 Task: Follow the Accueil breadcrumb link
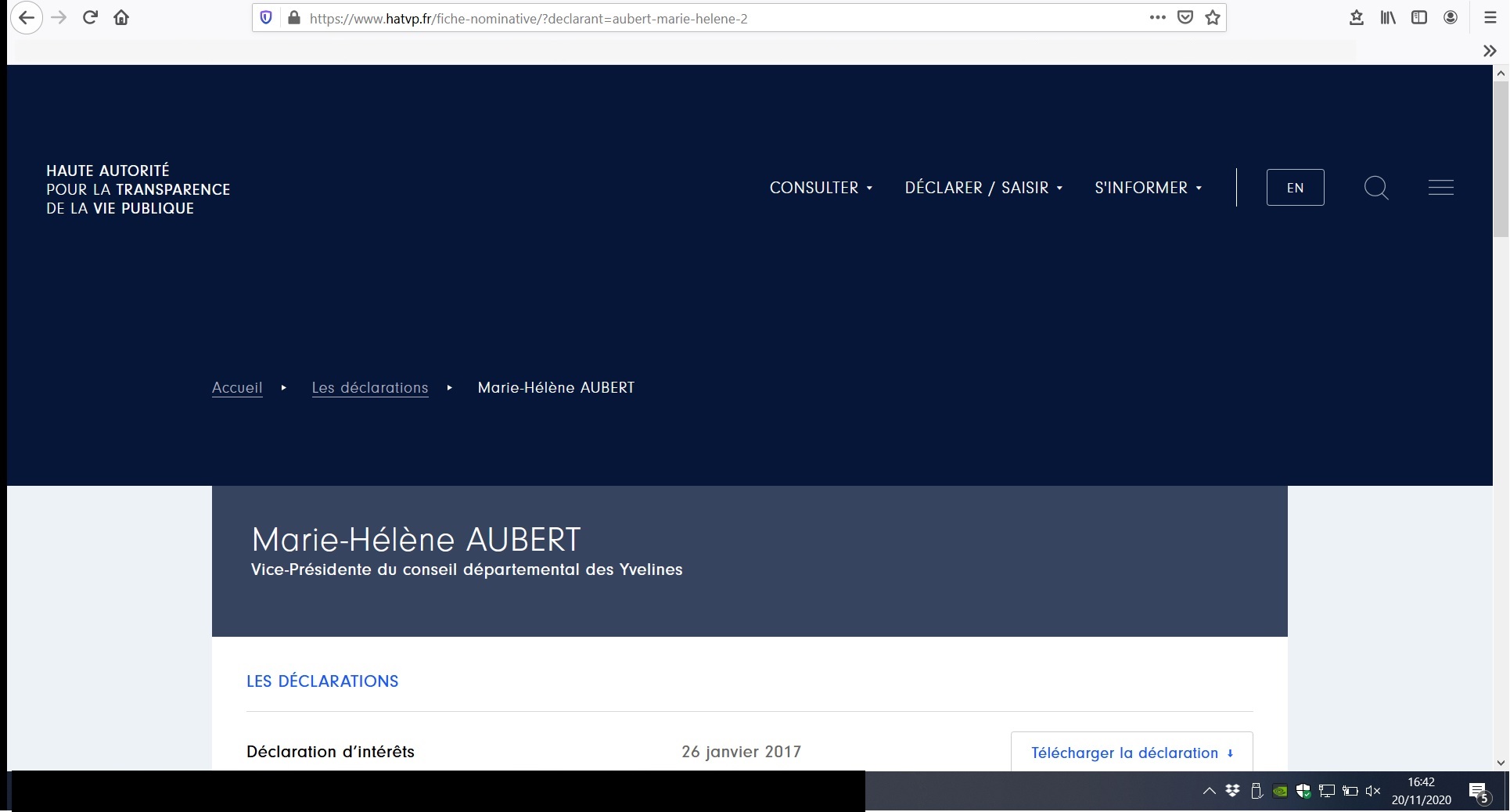pos(237,388)
